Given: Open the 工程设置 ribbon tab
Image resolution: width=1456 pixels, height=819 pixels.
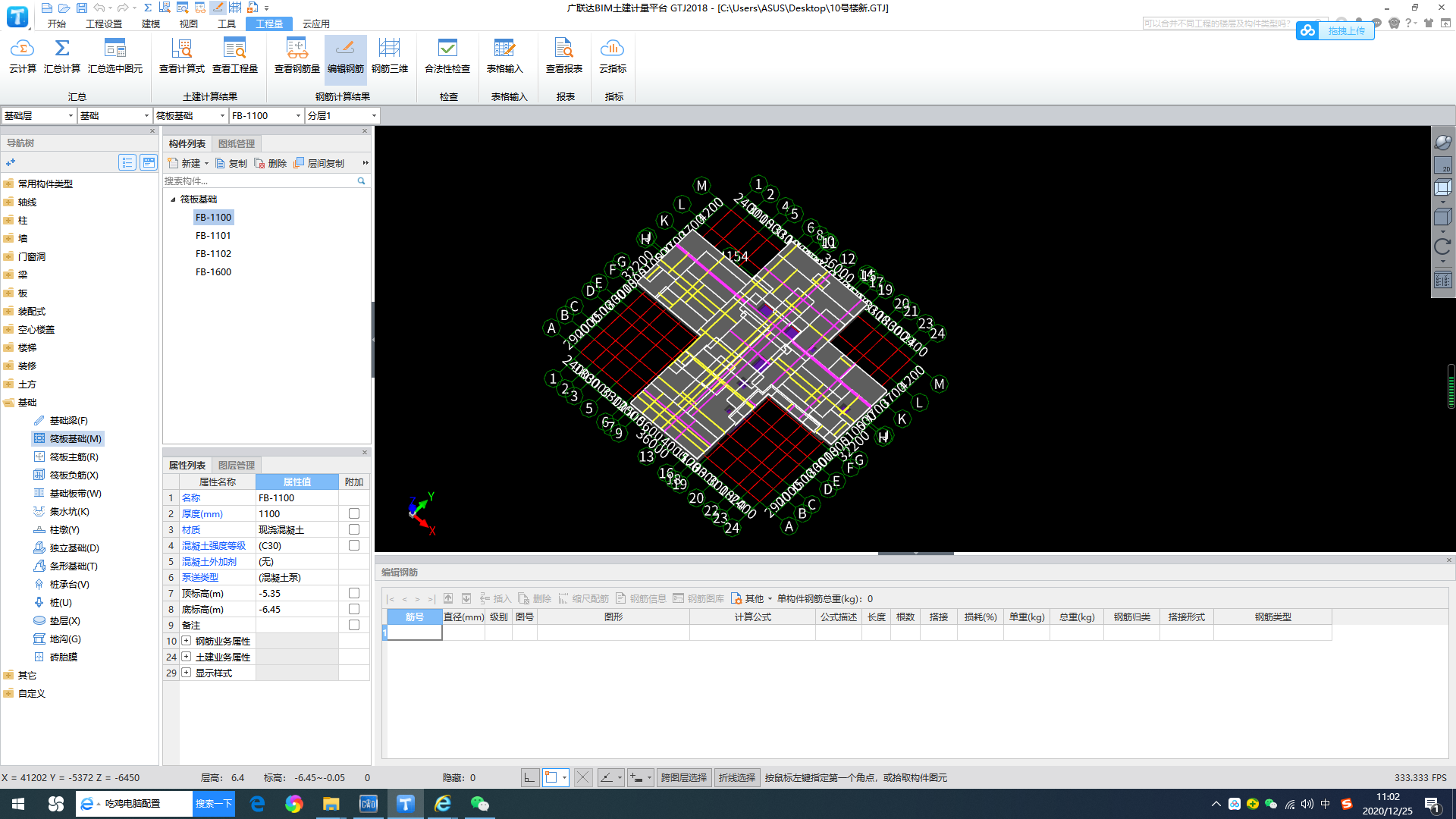Looking at the screenshot, I should 104,24.
